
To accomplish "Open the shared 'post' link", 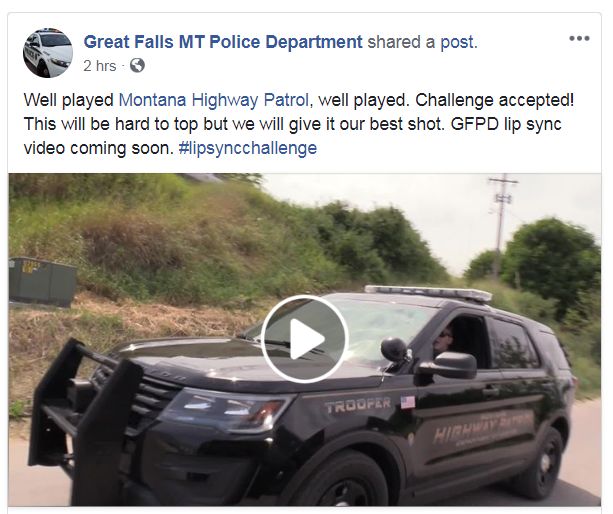I will click(x=459, y=42).
